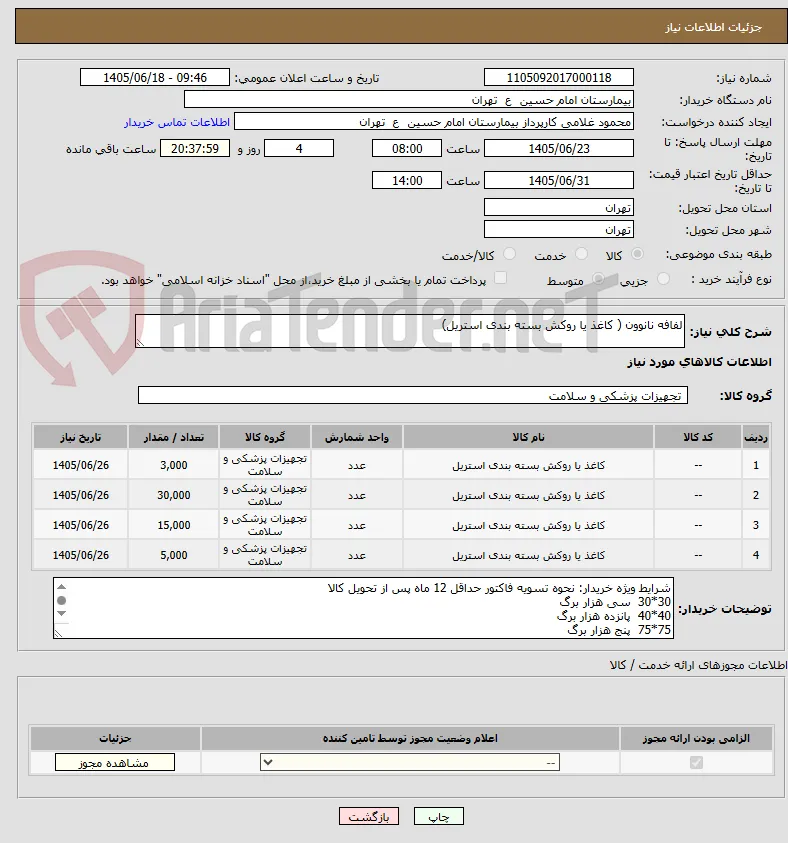Click the remaining time field 20:37:59
788x843 pixels.
(195, 148)
